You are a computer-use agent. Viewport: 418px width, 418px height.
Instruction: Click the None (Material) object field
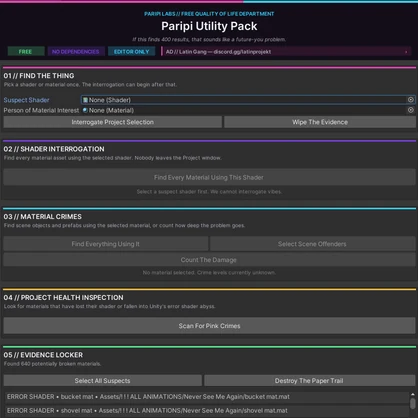coord(248,110)
